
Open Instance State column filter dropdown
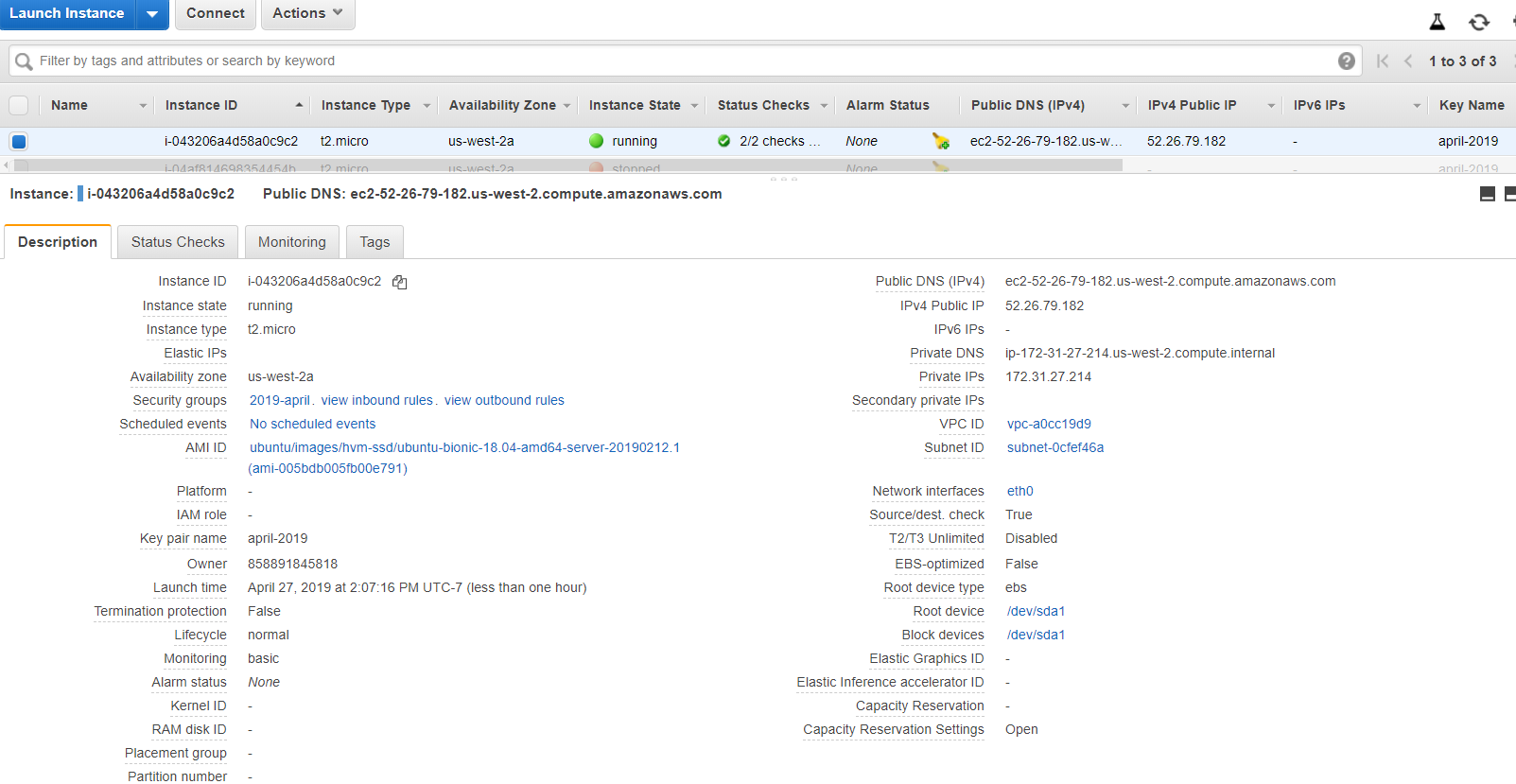coord(694,106)
